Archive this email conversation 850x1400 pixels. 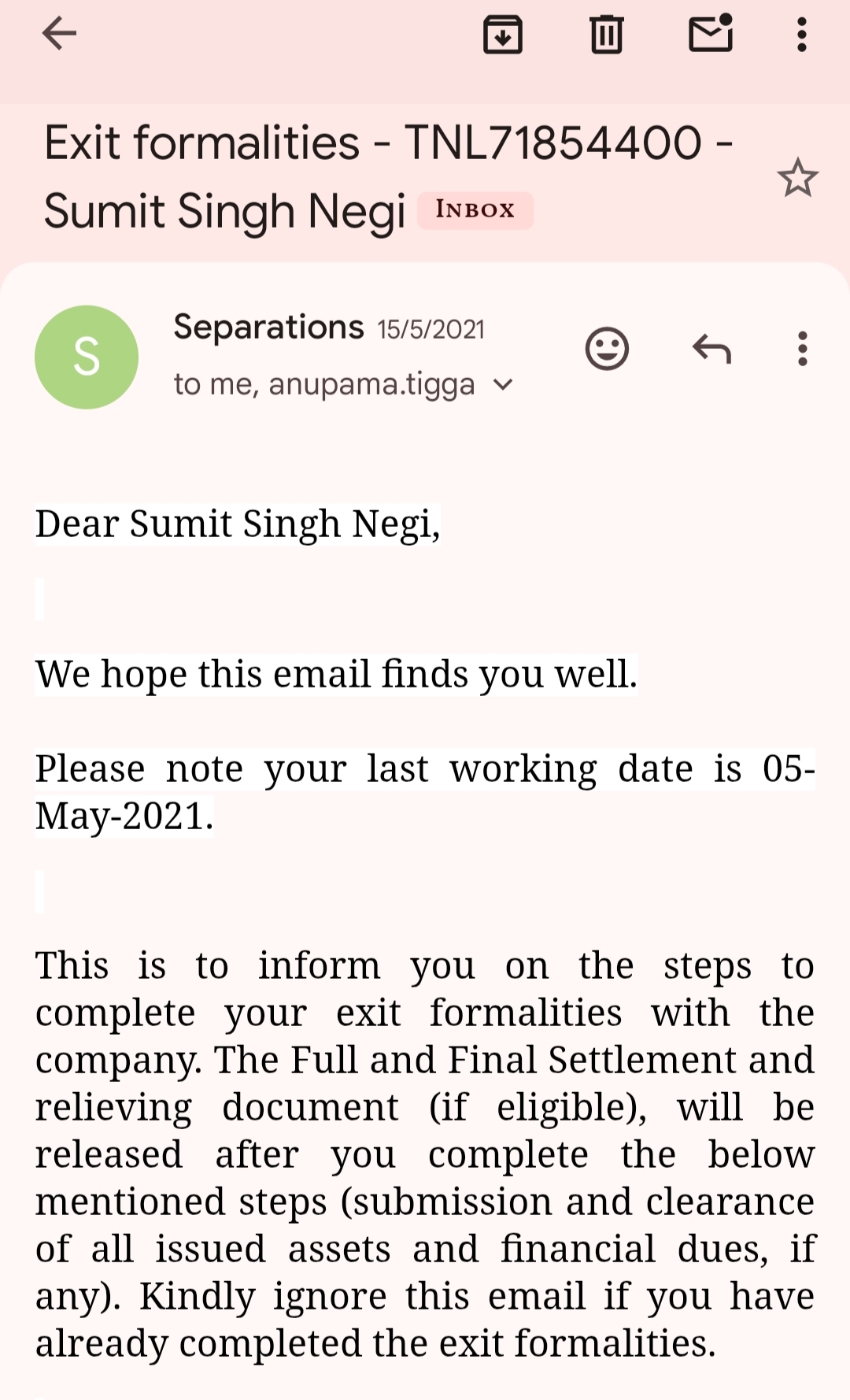[502, 35]
